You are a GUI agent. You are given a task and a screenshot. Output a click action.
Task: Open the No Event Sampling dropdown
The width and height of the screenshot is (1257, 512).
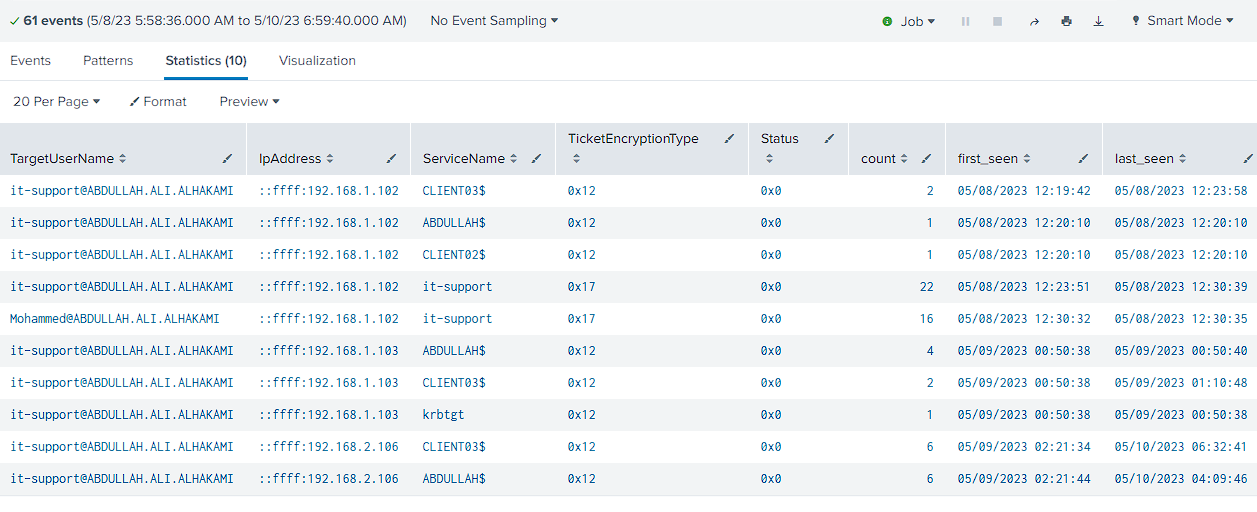pos(494,21)
